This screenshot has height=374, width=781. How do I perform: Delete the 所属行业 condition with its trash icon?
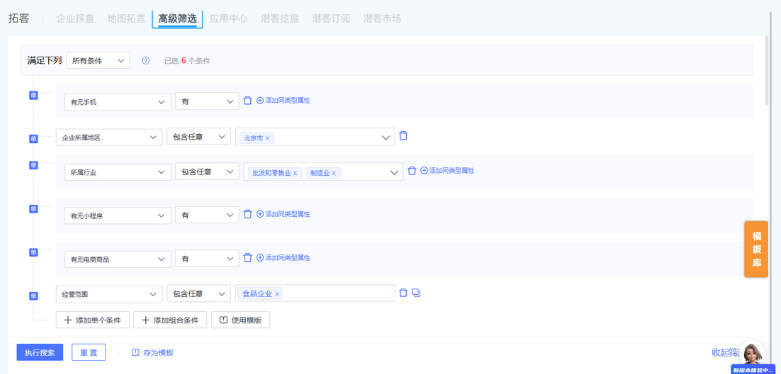[412, 171]
